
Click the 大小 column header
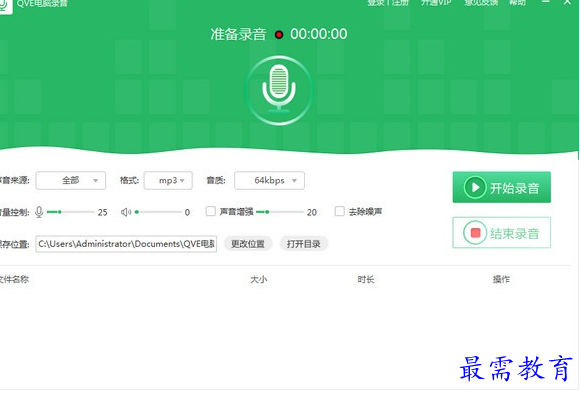click(259, 279)
